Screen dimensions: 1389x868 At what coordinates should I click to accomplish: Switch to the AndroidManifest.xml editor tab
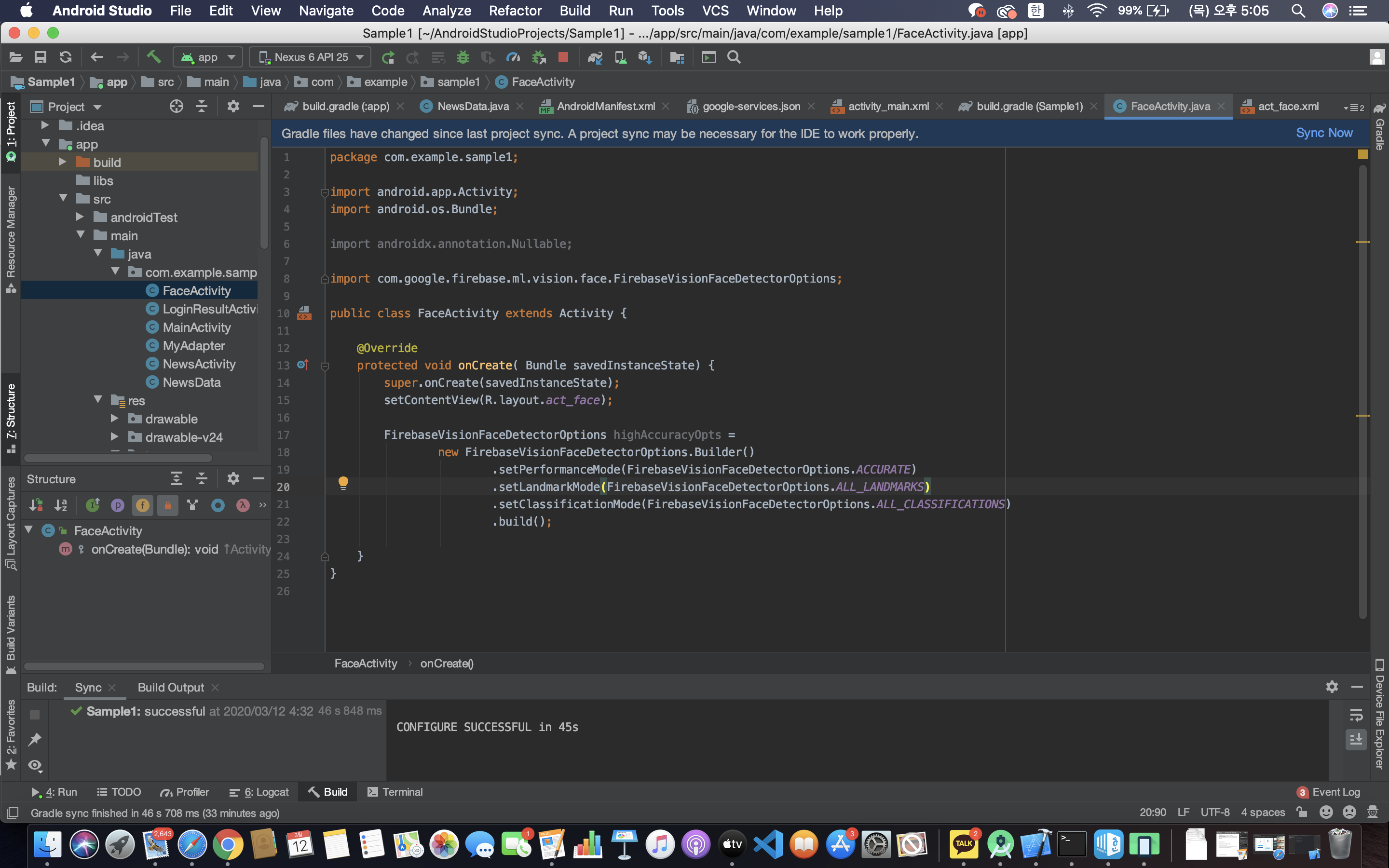click(x=605, y=106)
